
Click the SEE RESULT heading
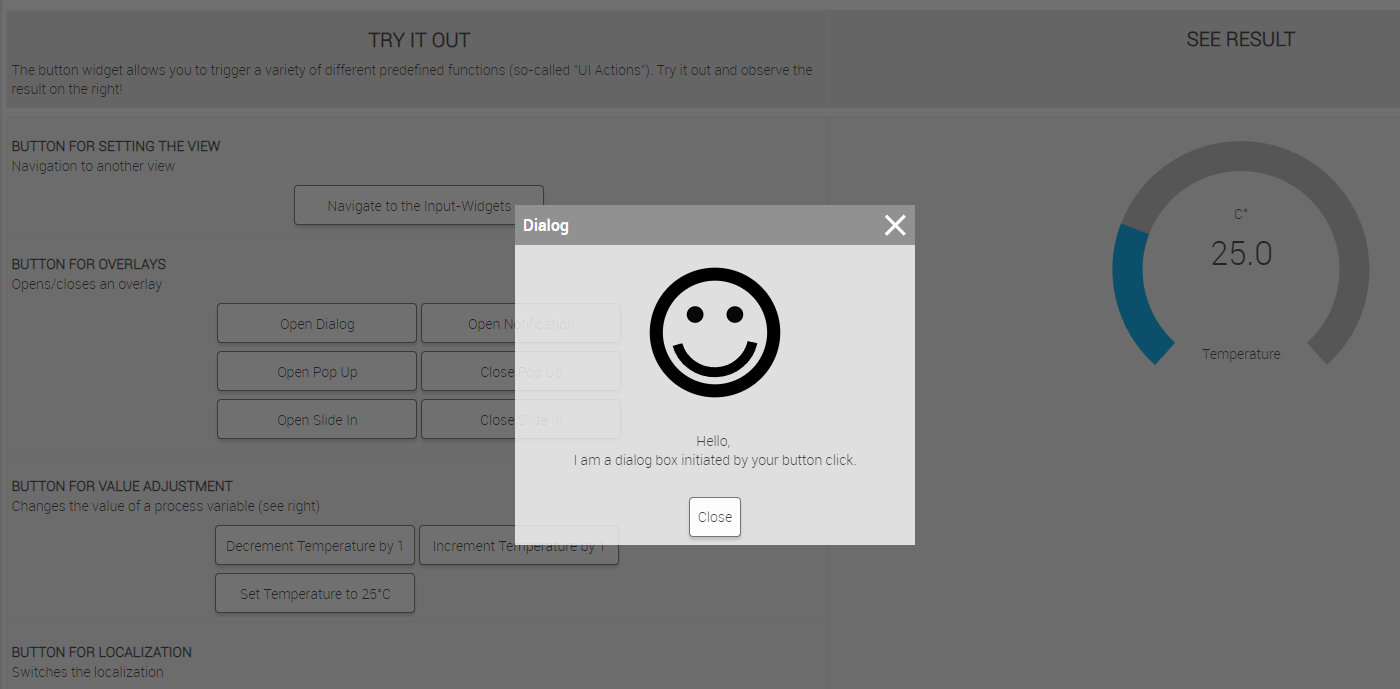[x=1241, y=40]
